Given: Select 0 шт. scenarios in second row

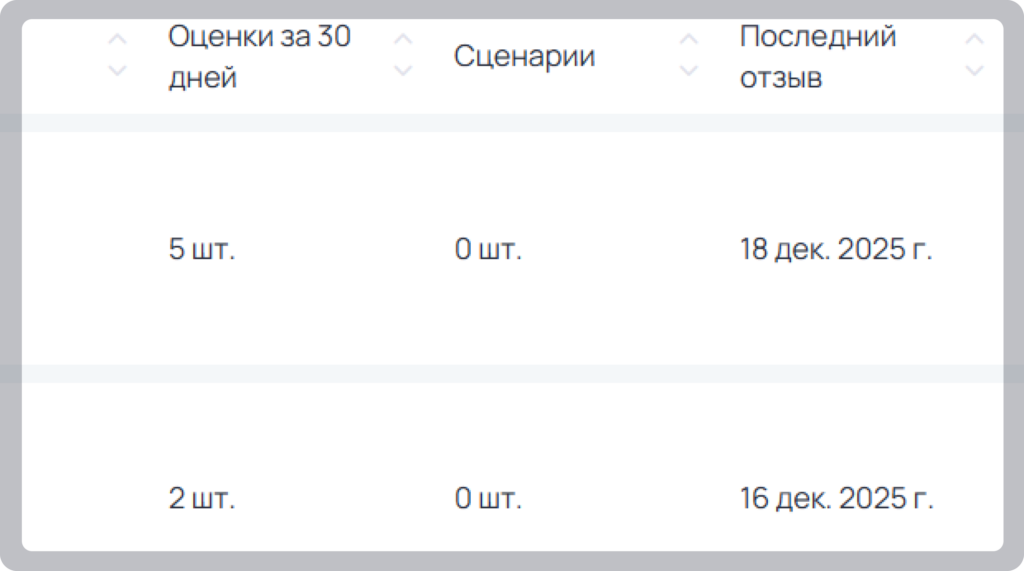Looking at the screenshot, I should (x=488, y=498).
